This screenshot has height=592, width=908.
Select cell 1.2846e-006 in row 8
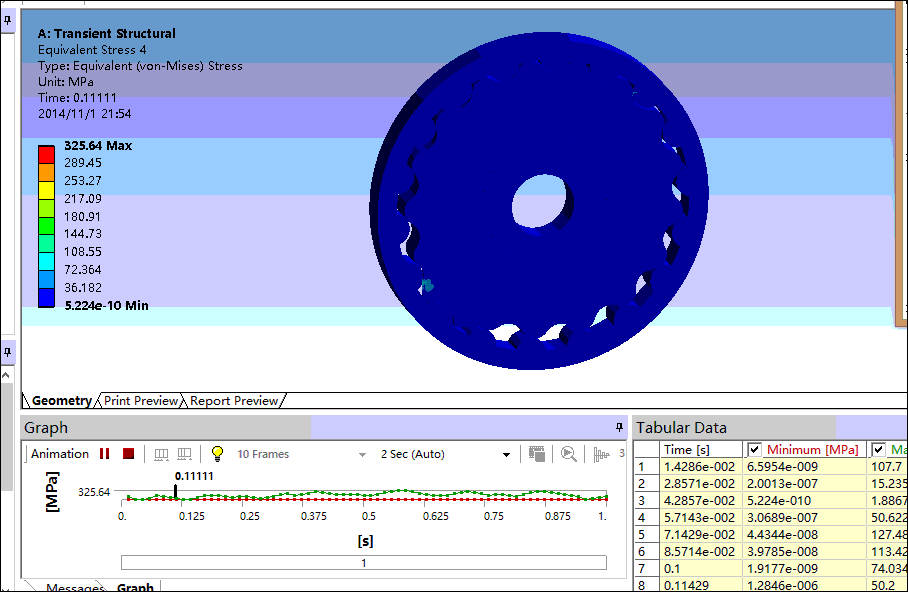[805, 585]
